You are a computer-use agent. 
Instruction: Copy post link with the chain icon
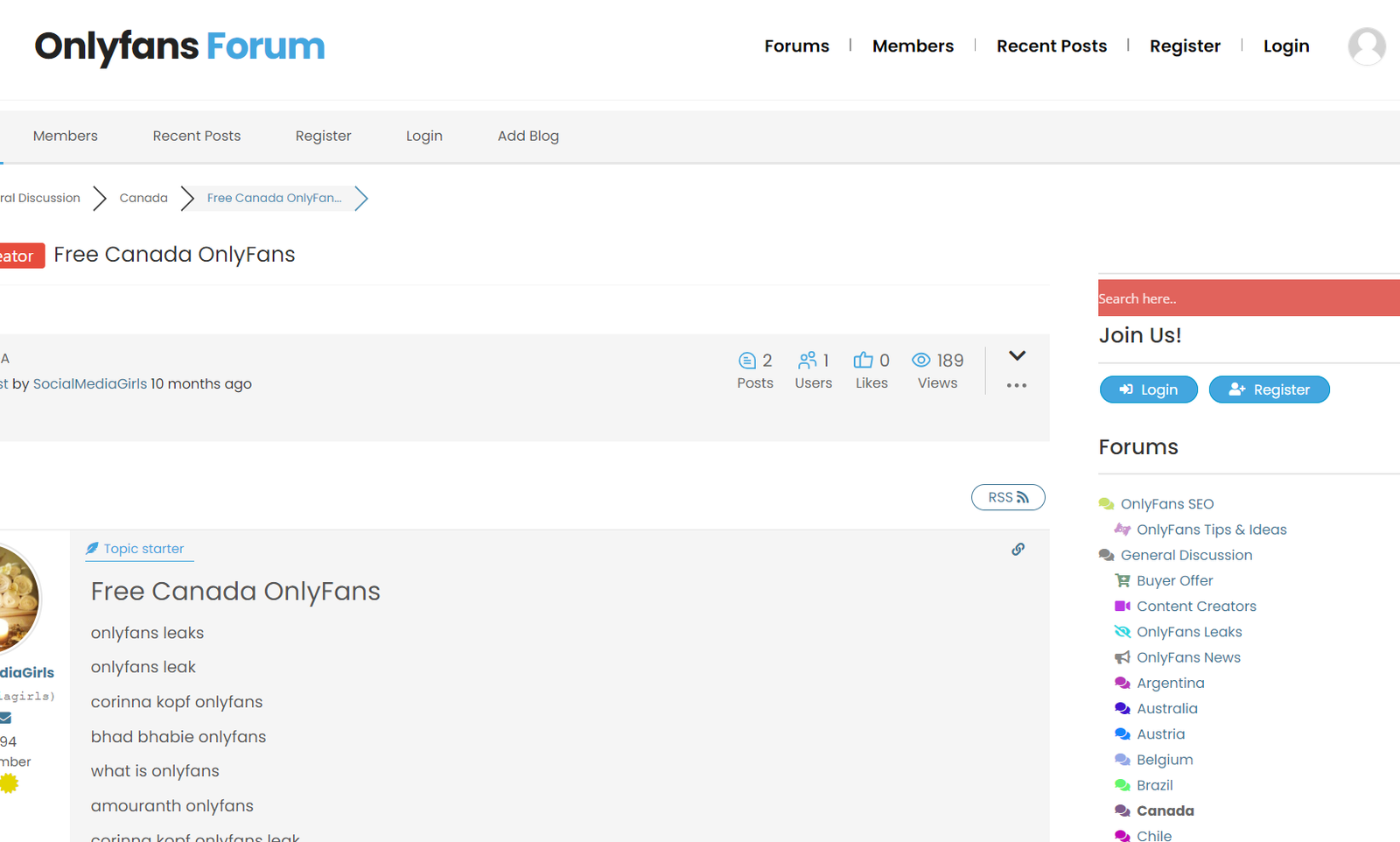1018,549
